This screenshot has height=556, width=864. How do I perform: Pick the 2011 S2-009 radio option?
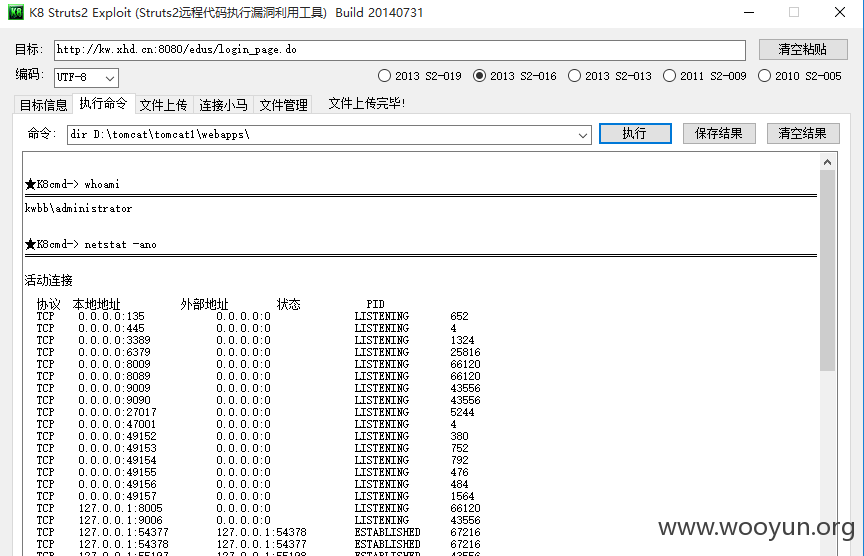[x=704, y=76]
